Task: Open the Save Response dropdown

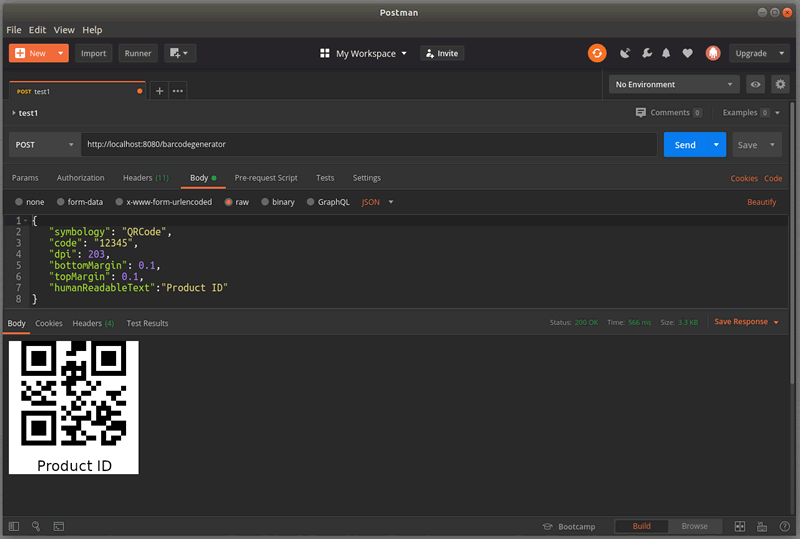Action: [x=746, y=322]
